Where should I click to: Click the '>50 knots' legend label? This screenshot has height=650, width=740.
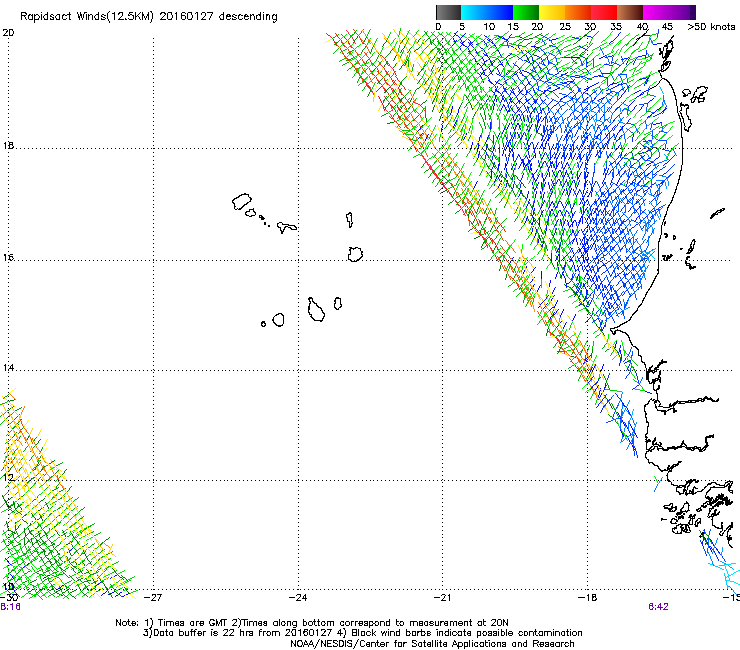click(711, 27)
